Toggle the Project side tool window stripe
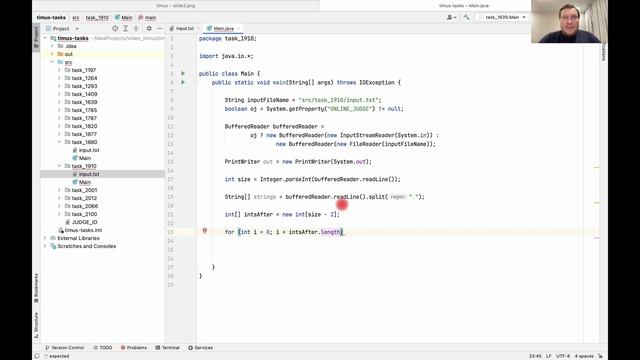The height and width of the screenshot is (360, 640). [x=36, y=37]
